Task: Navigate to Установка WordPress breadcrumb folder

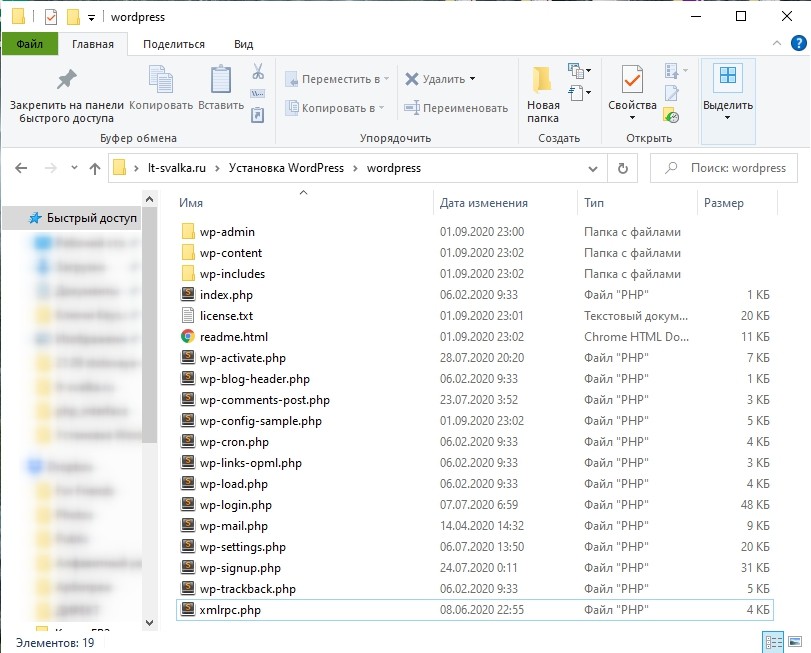Action: (286, 168)
